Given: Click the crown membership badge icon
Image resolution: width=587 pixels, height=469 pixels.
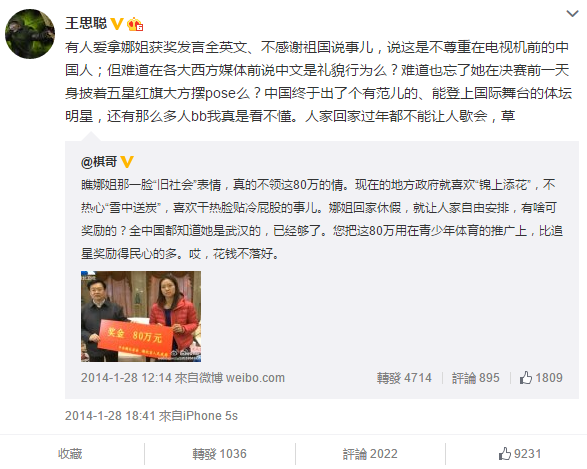Looking at the screenshot, I should (x=135, y=24).
